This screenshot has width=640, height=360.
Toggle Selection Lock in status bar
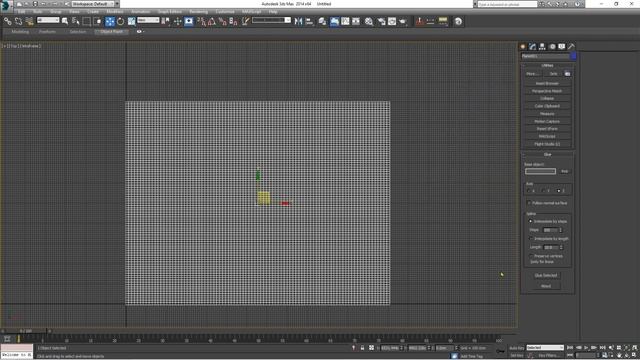coord(362,348)
